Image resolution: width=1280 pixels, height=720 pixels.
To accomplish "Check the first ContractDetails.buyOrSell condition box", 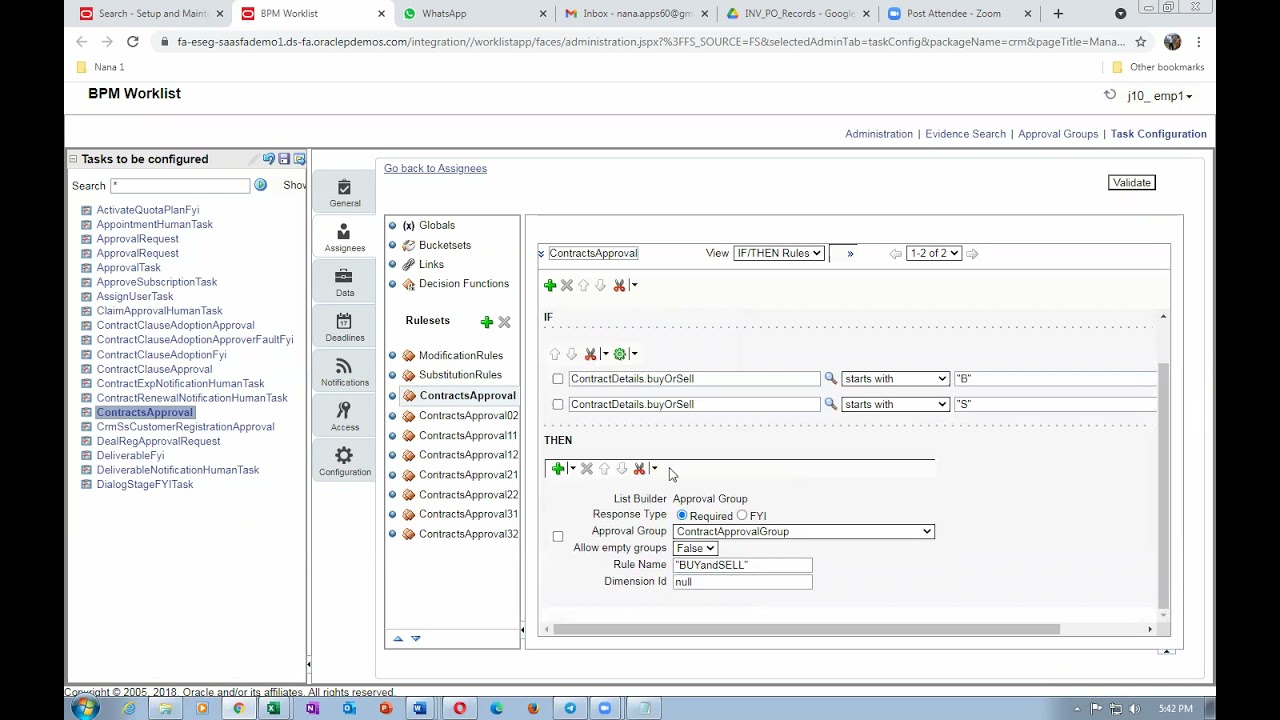I will point(558,379).
